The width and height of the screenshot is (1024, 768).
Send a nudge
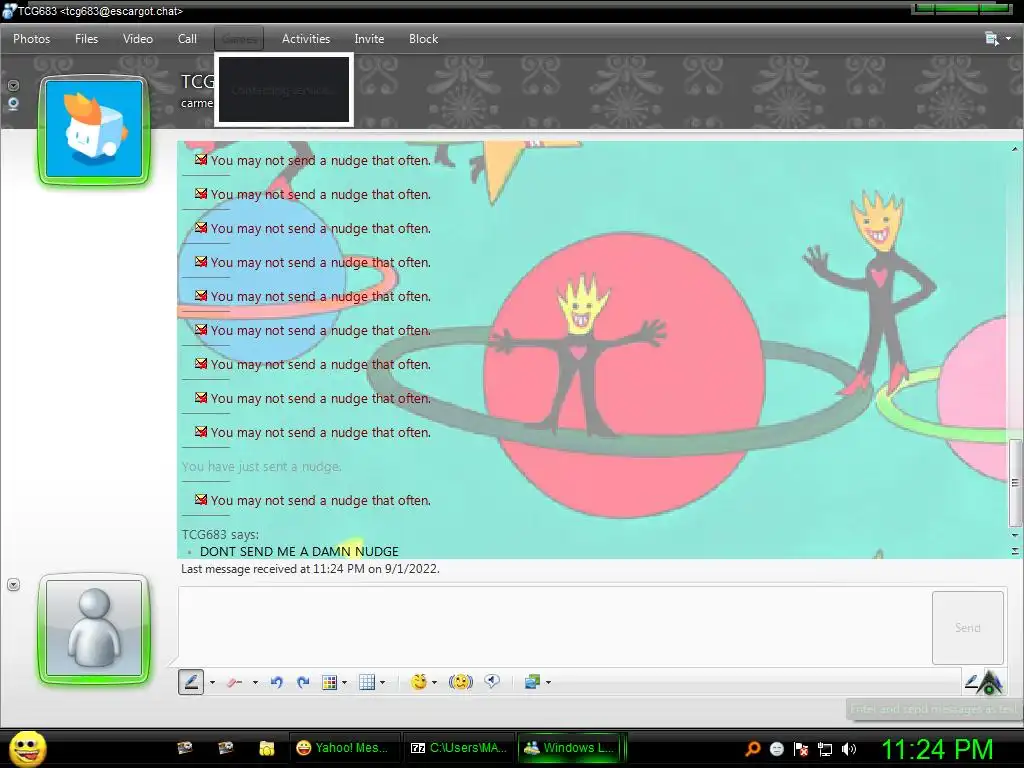pyautogui.click(x=460, y=682)
